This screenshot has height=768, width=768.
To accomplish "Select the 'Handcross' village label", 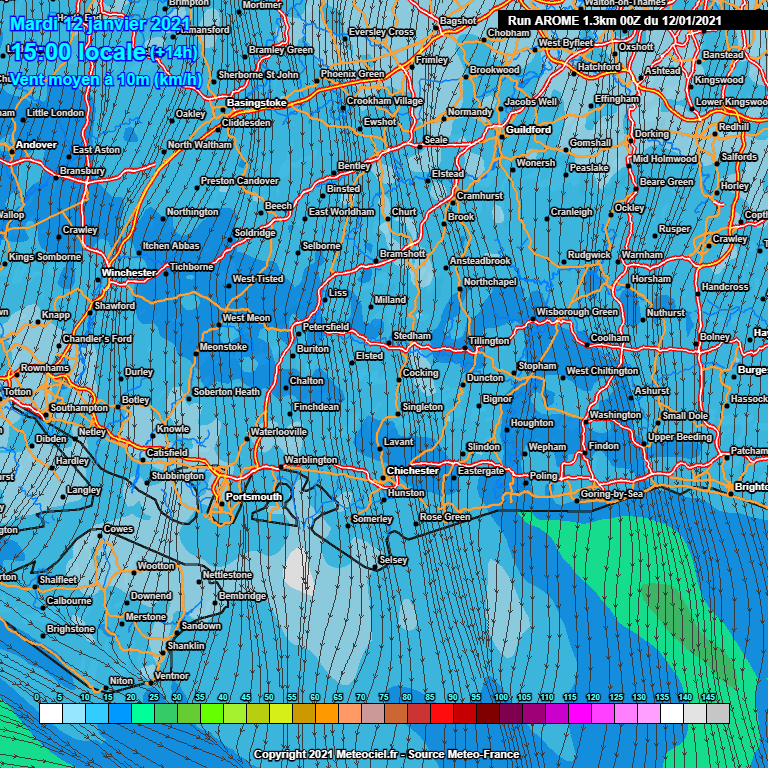I will pyautogui.click(x=725, y=287).
